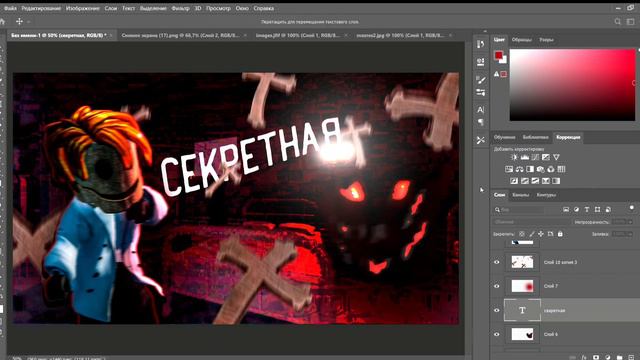Viewport: 640px width, 360px height.
Task: Open the Файл menu
Action: [10, 8]
